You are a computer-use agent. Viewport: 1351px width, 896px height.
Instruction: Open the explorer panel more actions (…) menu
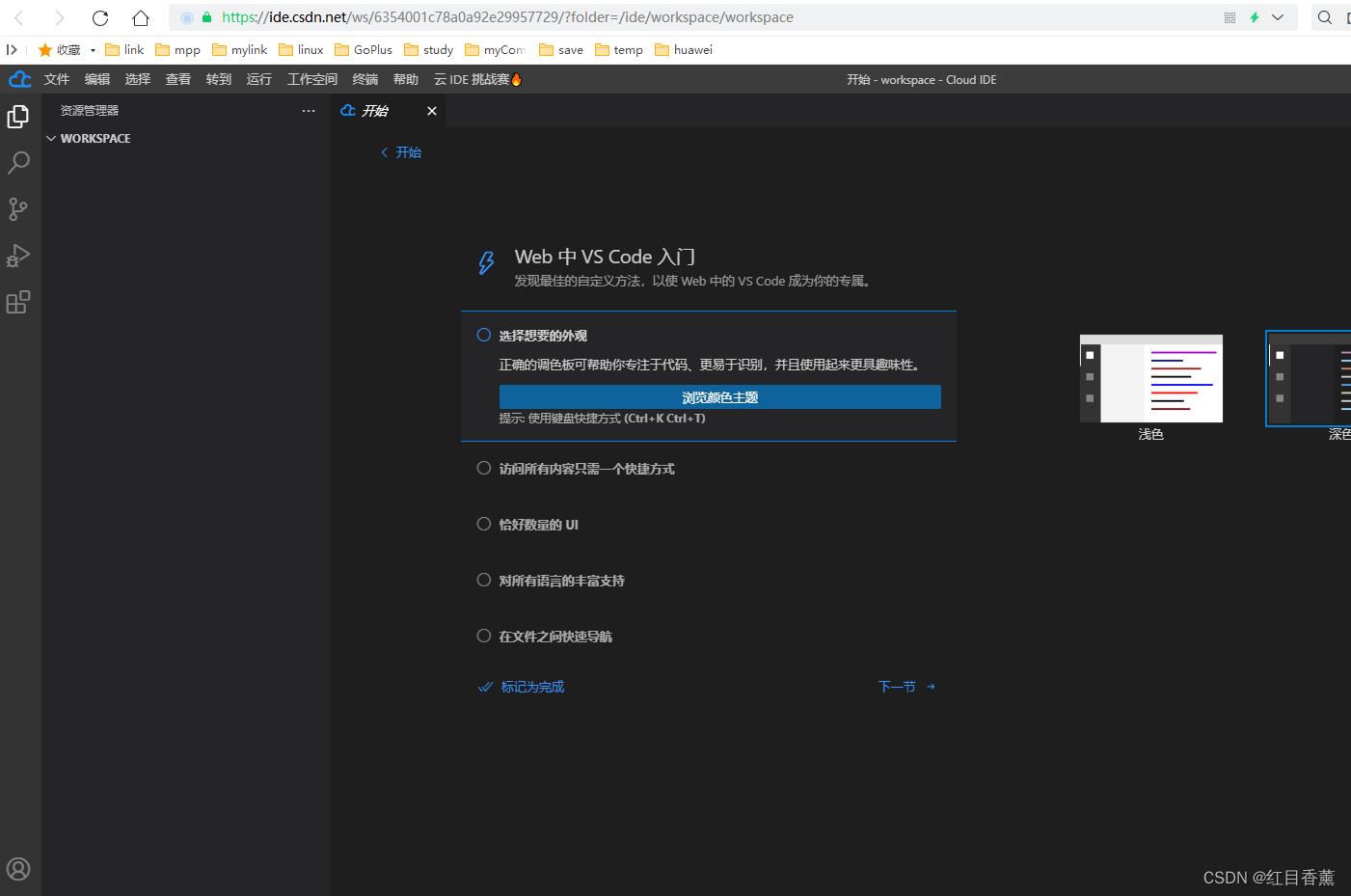pos(309,111)
